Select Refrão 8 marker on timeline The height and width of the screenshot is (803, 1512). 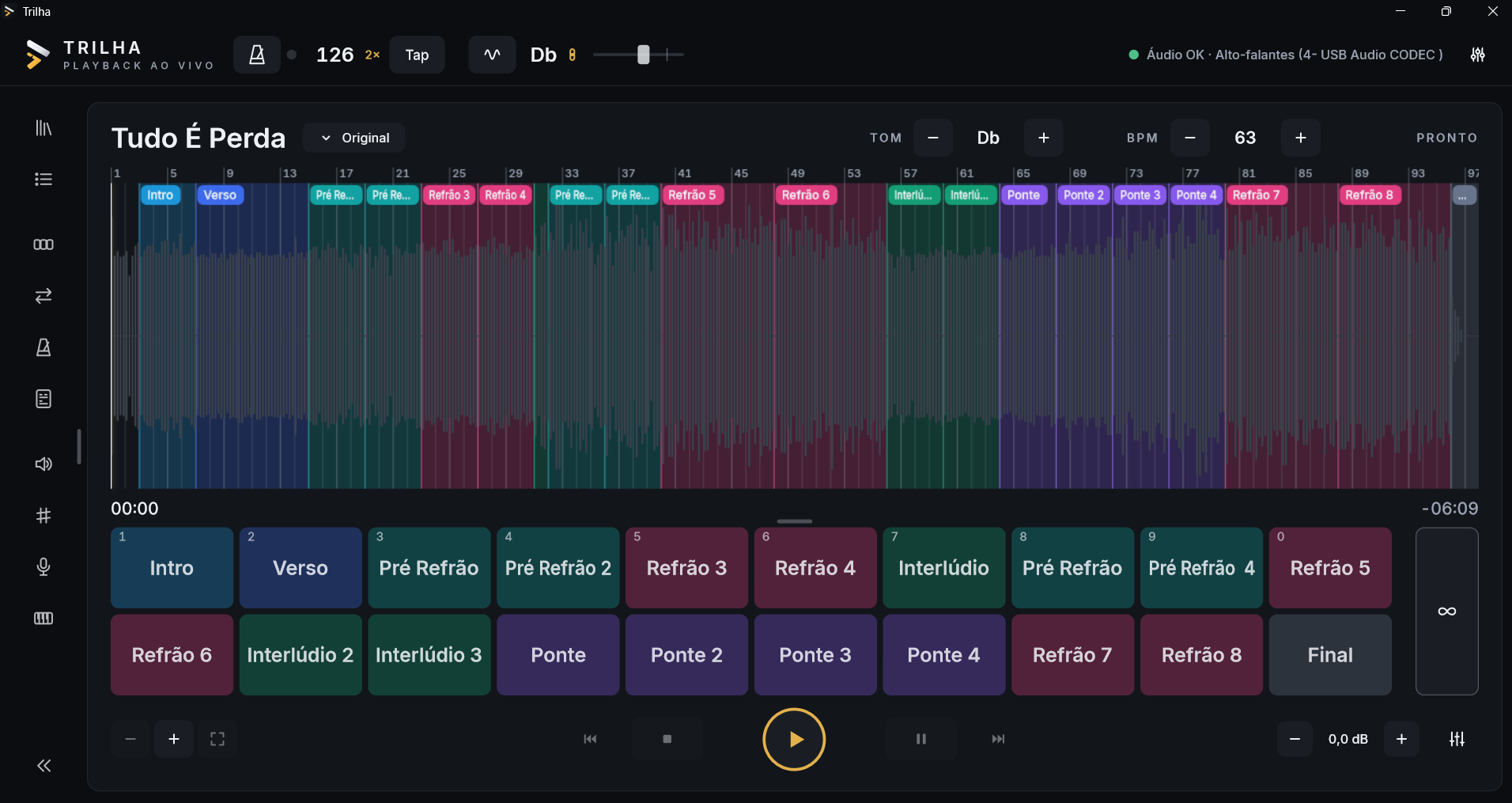pyautogui.click(x=1370, y=195)
